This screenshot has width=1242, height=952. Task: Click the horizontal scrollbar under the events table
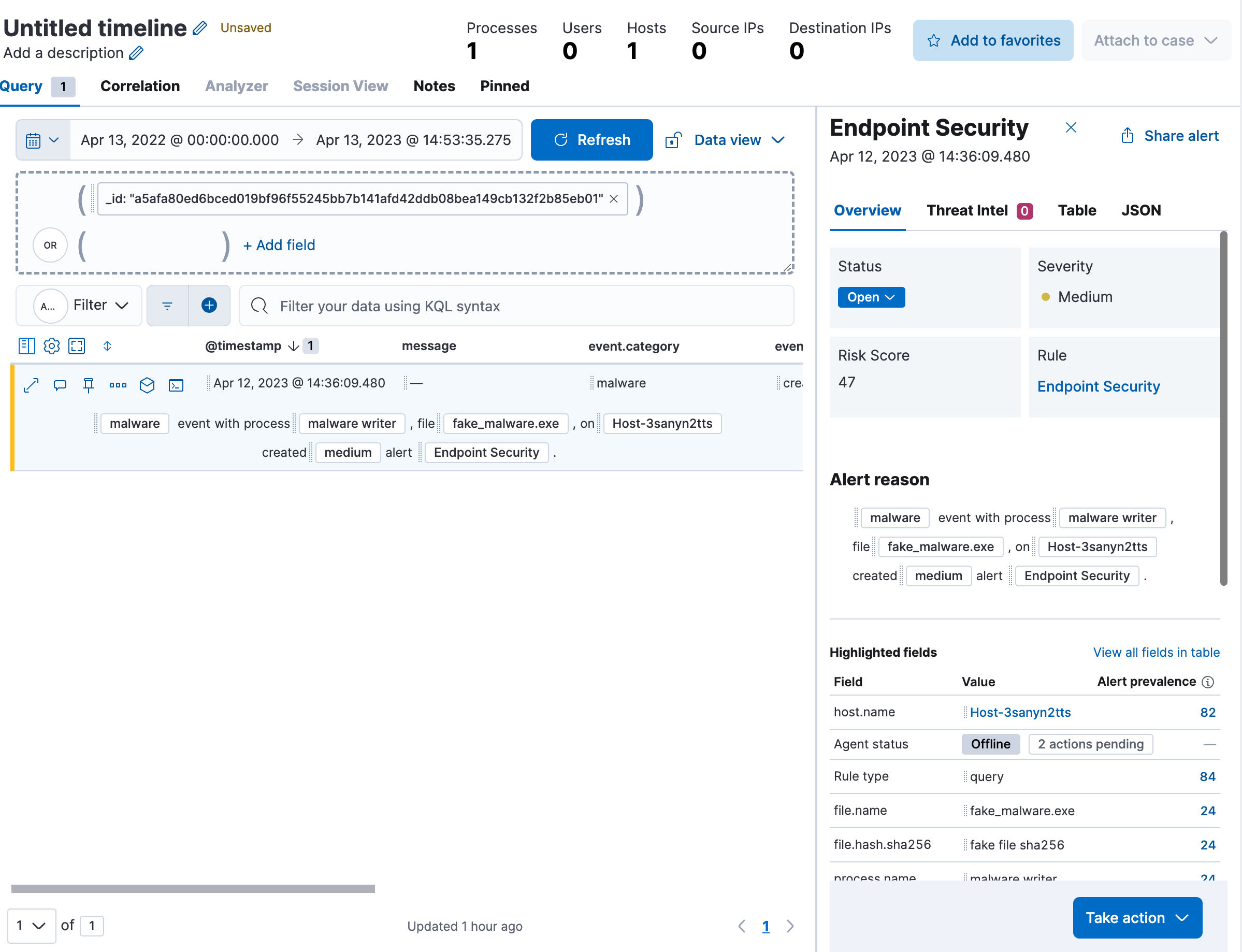(x=193, y=888)
